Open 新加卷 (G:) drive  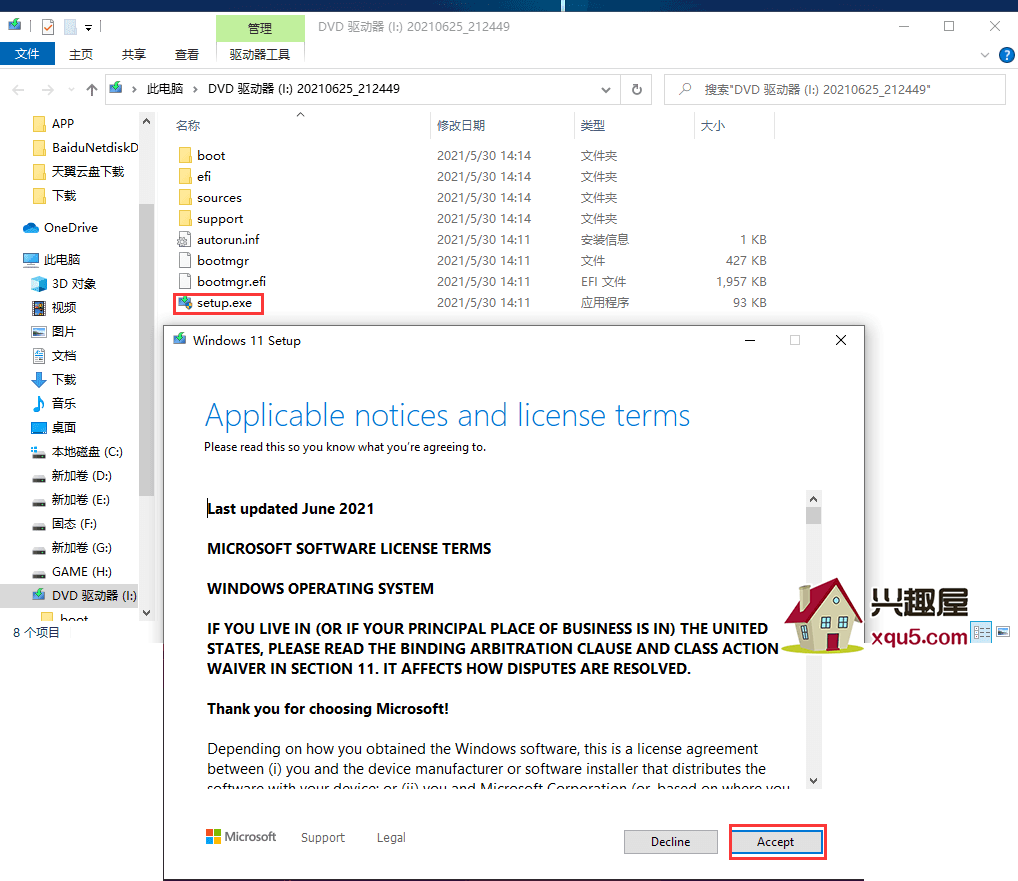(x=71, y=548)
